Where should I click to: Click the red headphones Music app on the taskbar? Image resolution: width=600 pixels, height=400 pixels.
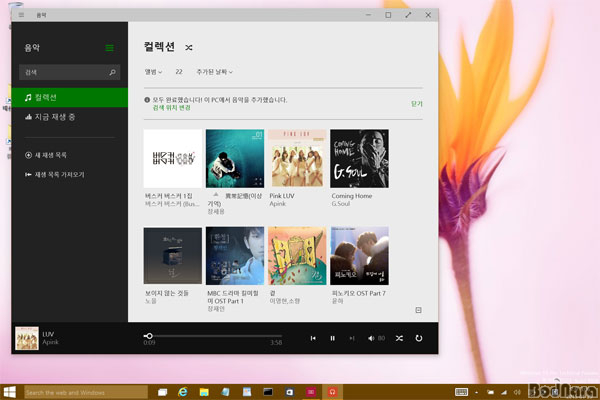click(x=332, y=392)
